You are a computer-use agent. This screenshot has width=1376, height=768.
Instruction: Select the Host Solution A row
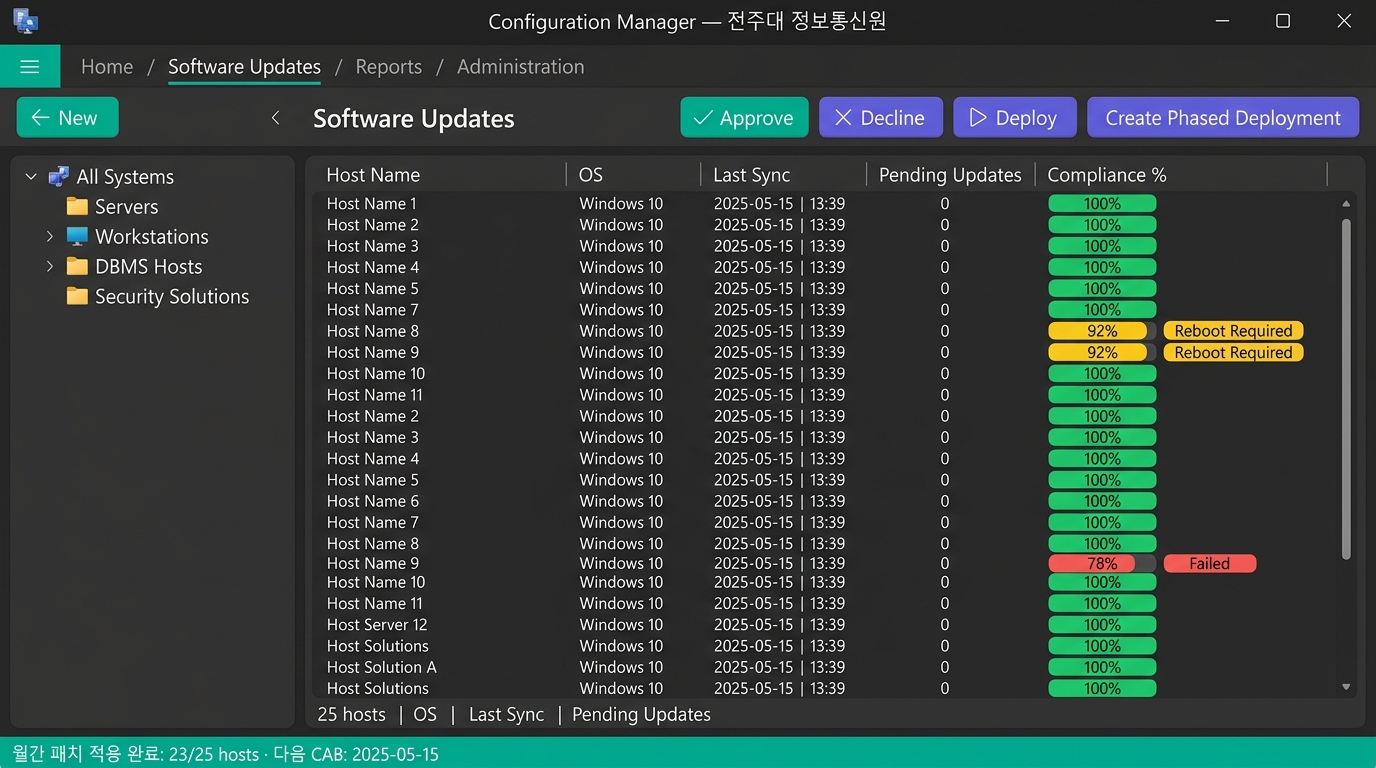point(825,667)
